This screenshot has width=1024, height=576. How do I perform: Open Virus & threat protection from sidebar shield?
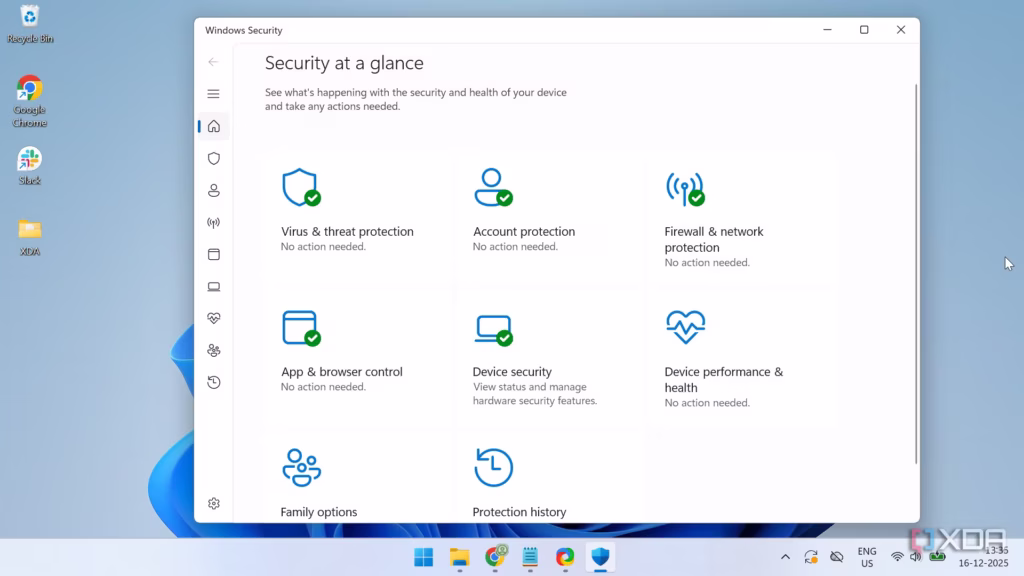[x=214, y=159]
